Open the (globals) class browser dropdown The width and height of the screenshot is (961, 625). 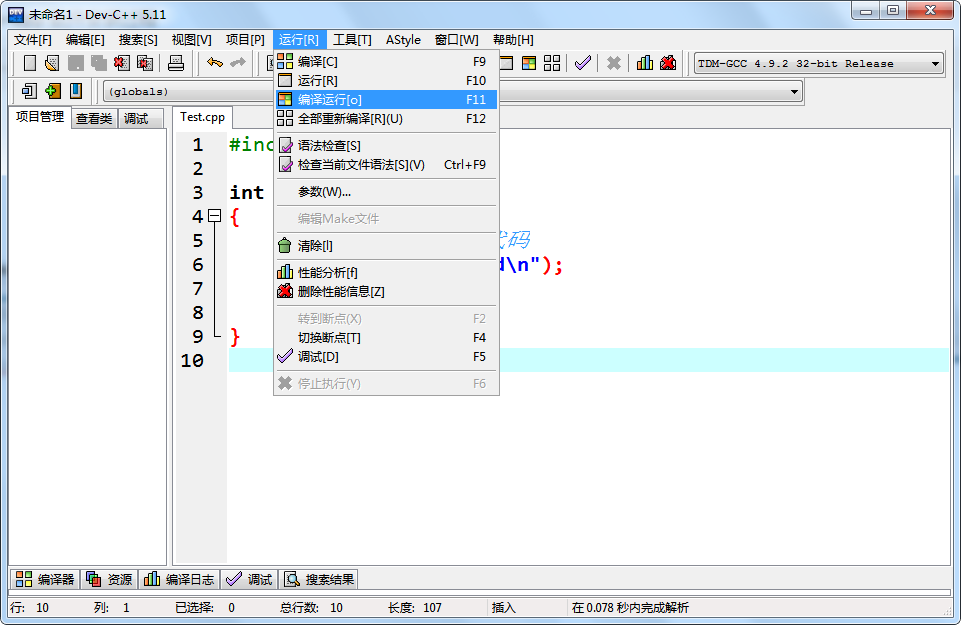point(795,91)
